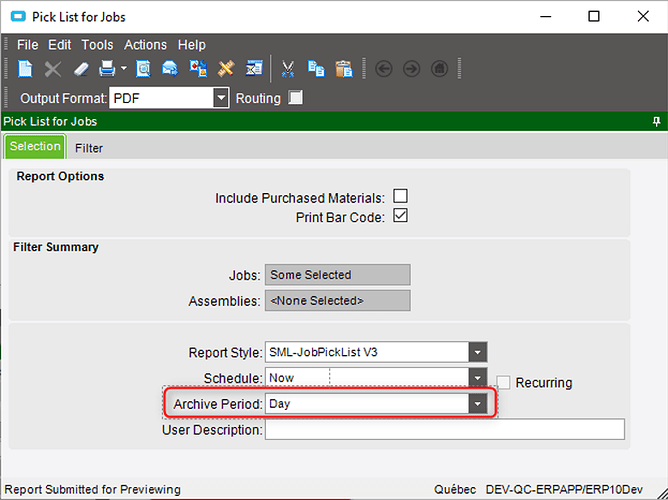
Task: Click the Jobs 'Some Selected' field
Action: click(337, 275)
